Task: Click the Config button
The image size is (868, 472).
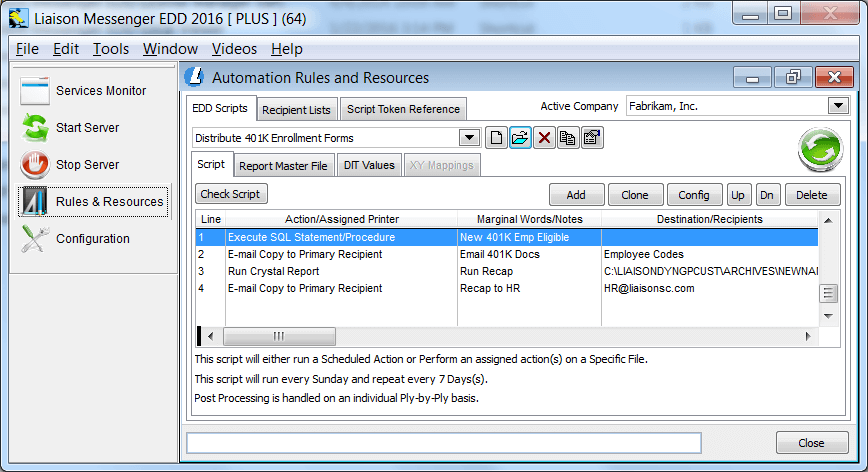Action: tap(694, 195)
